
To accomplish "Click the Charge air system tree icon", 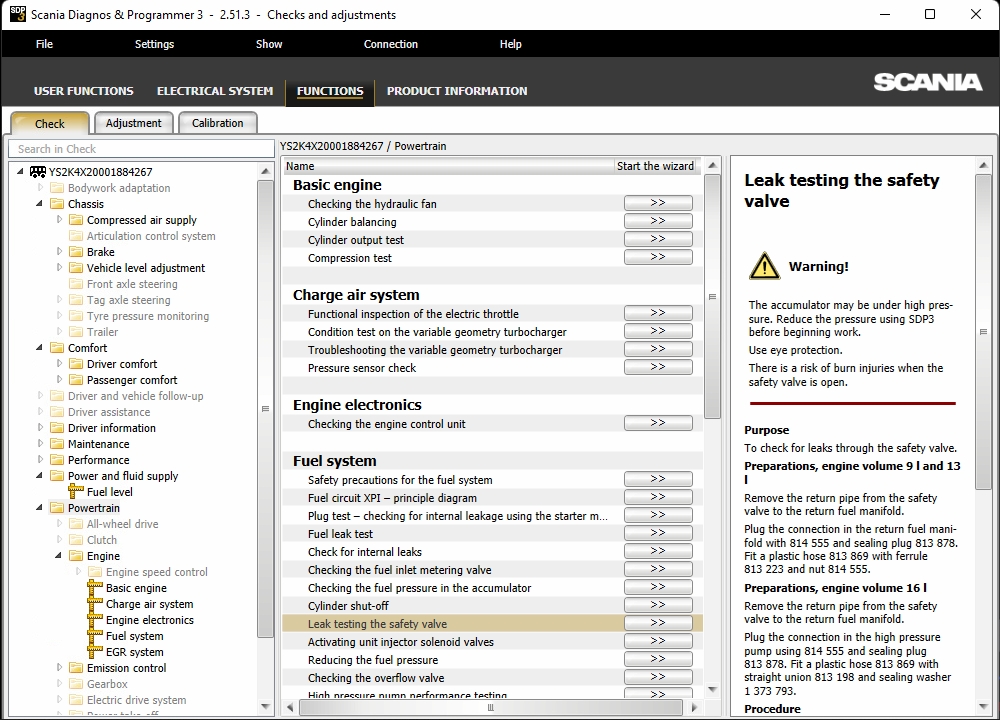I will (96, 604).
